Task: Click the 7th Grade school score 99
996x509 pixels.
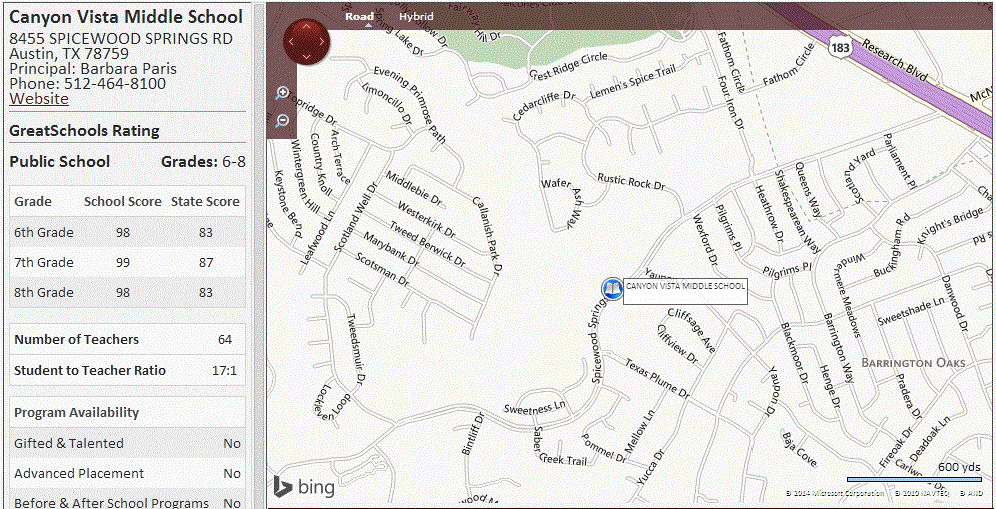Action: coord(123,262)
